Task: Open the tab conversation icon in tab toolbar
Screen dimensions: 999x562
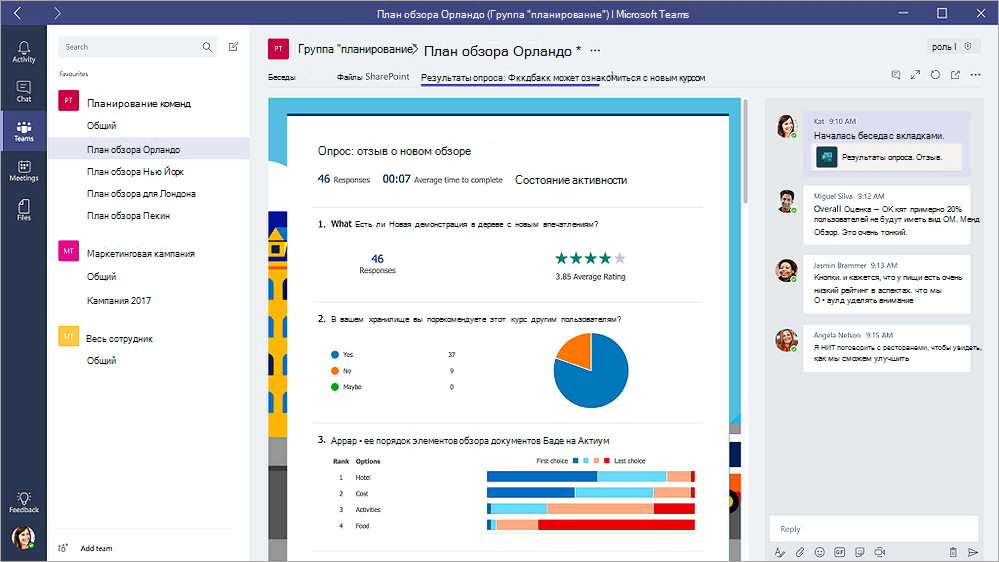Action: pyautogui.click(x=896, y=75)
